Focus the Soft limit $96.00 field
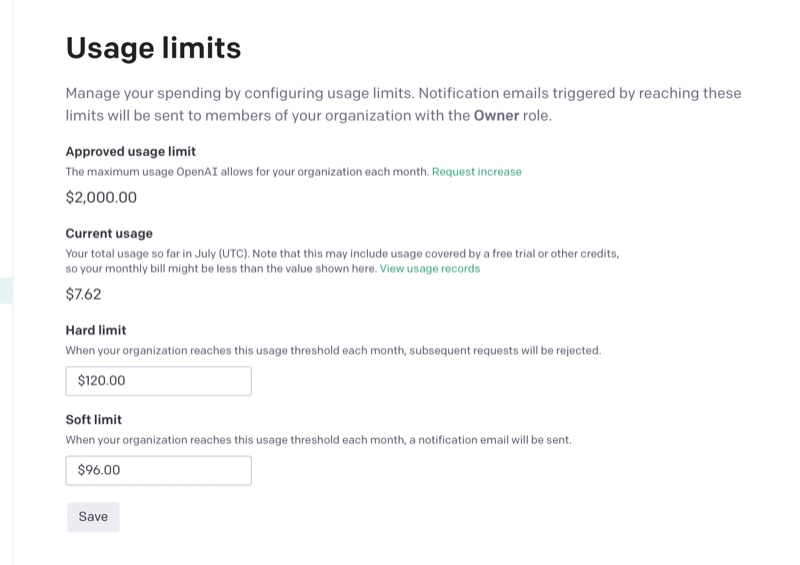The height and width of the screenshot is (565, 800). (158, 470)
